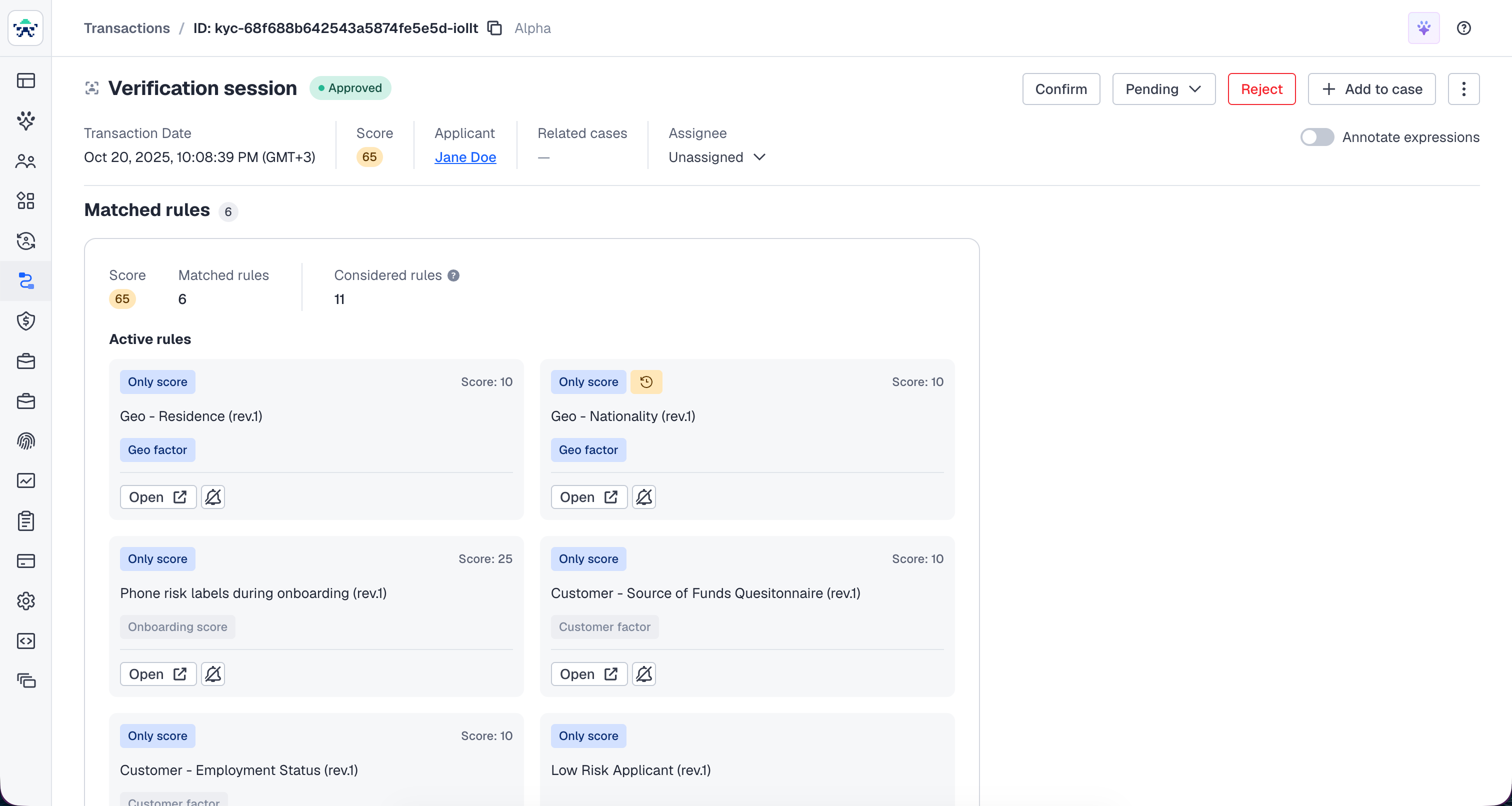
Task: Click the history icon on Geo - Nationality
Action: point(646,382)
